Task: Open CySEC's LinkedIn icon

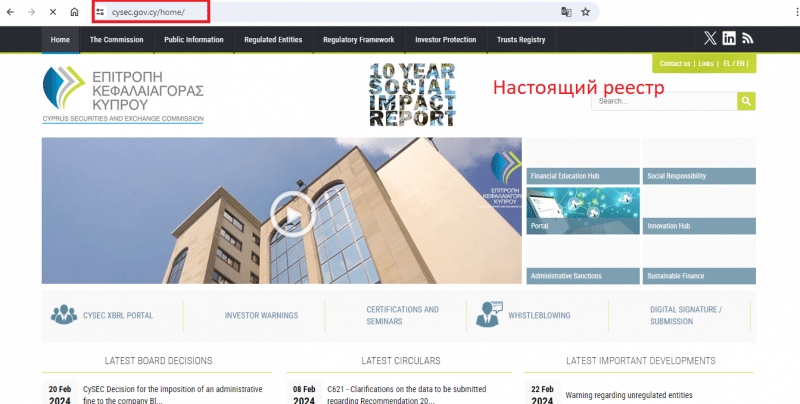Action: coord(729,38)
